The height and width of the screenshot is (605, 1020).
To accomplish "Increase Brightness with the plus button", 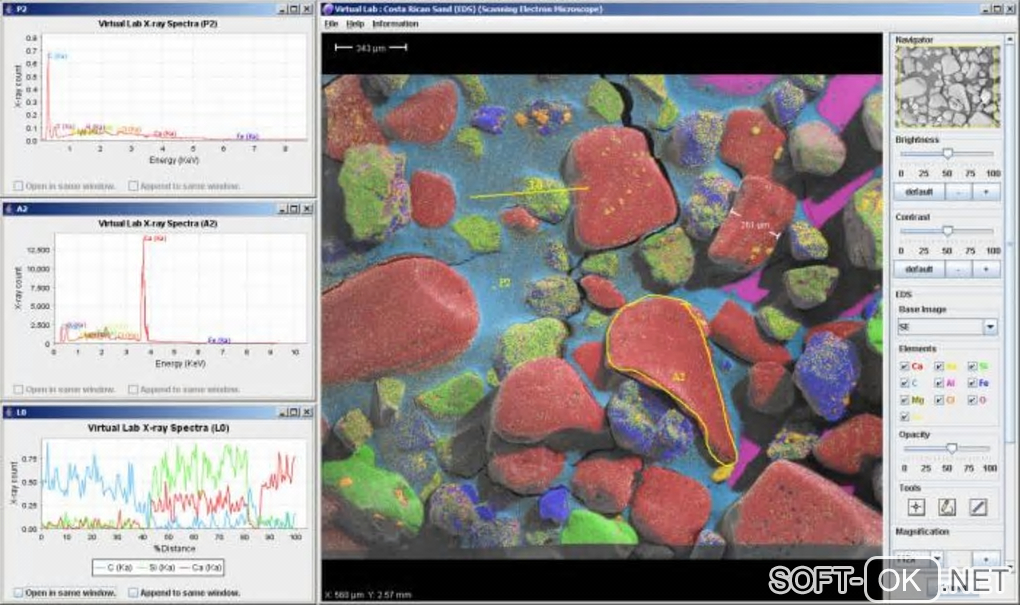I will [986, 193].
